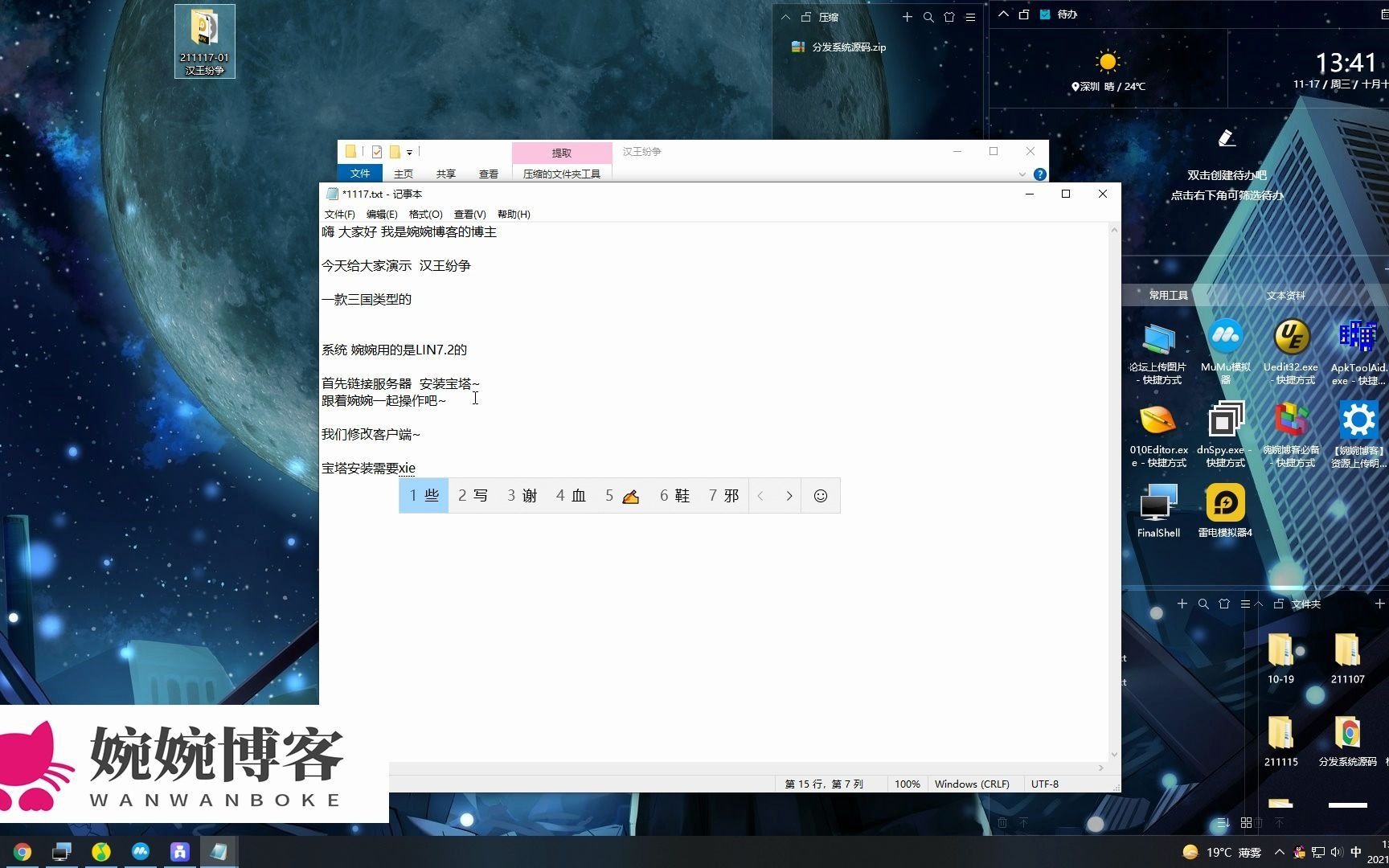The width and height of the screenshot is (1389, 868).
Task: Click the 共享 tab in Explorer window
Action: point(446,174)
